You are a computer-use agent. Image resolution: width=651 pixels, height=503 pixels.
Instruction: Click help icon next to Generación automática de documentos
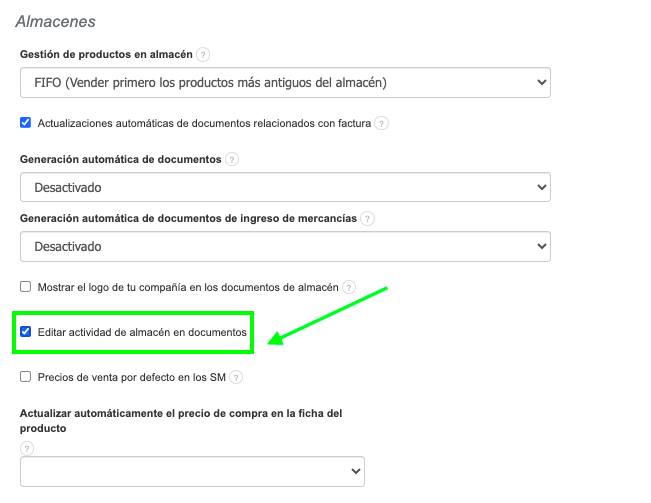[x=232, y=160]
